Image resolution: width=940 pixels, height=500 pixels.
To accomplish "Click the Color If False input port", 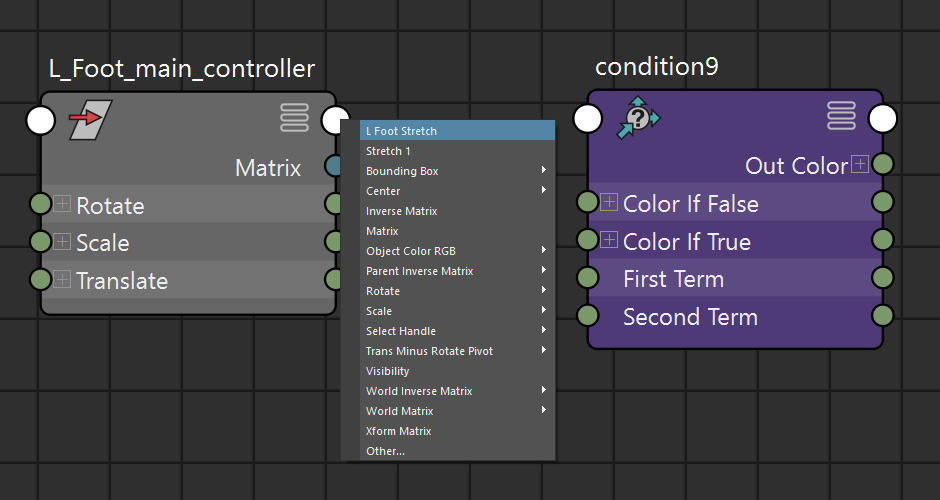I will [588, 202].
